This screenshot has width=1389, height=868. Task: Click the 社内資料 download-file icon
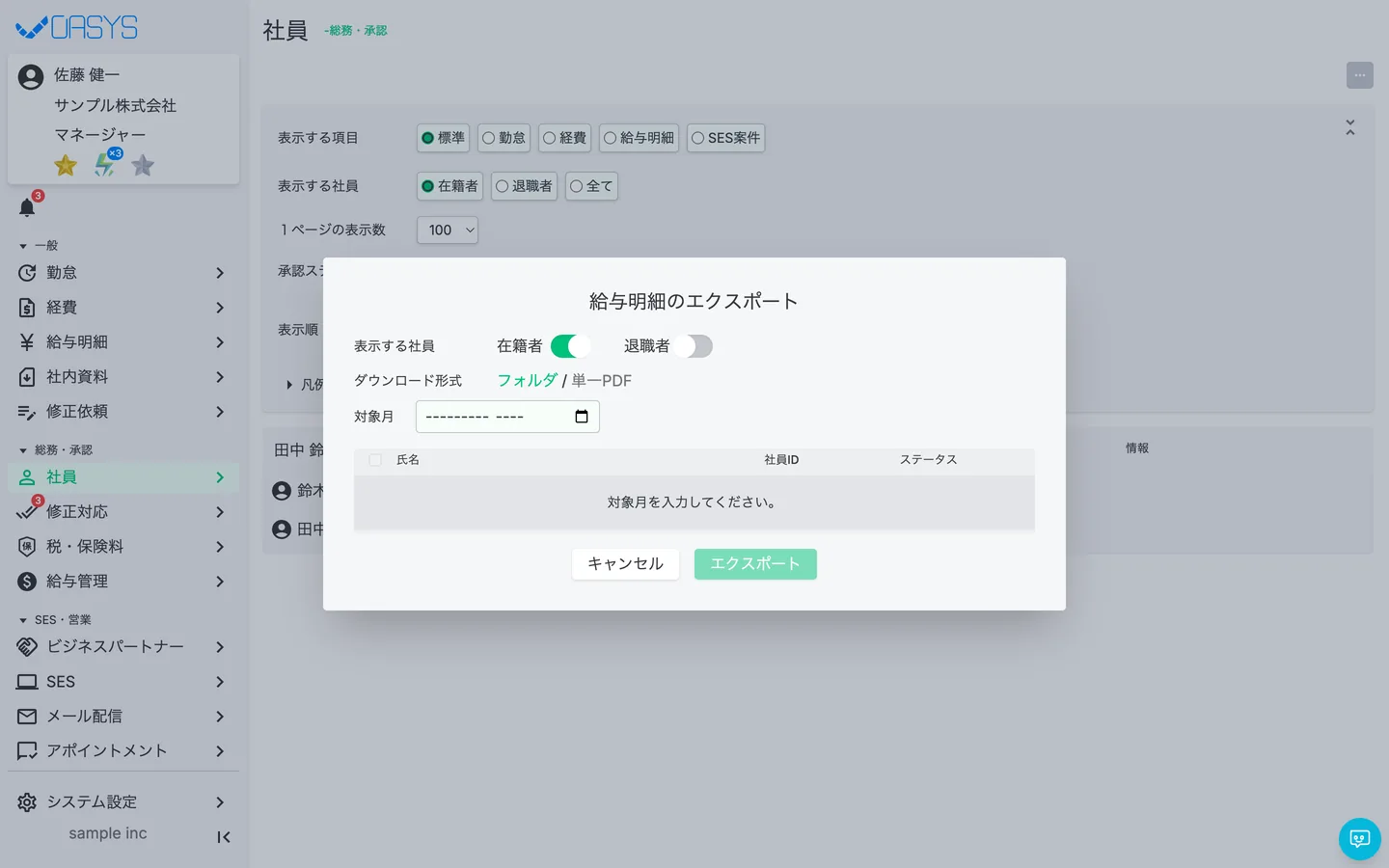(27, 377)
